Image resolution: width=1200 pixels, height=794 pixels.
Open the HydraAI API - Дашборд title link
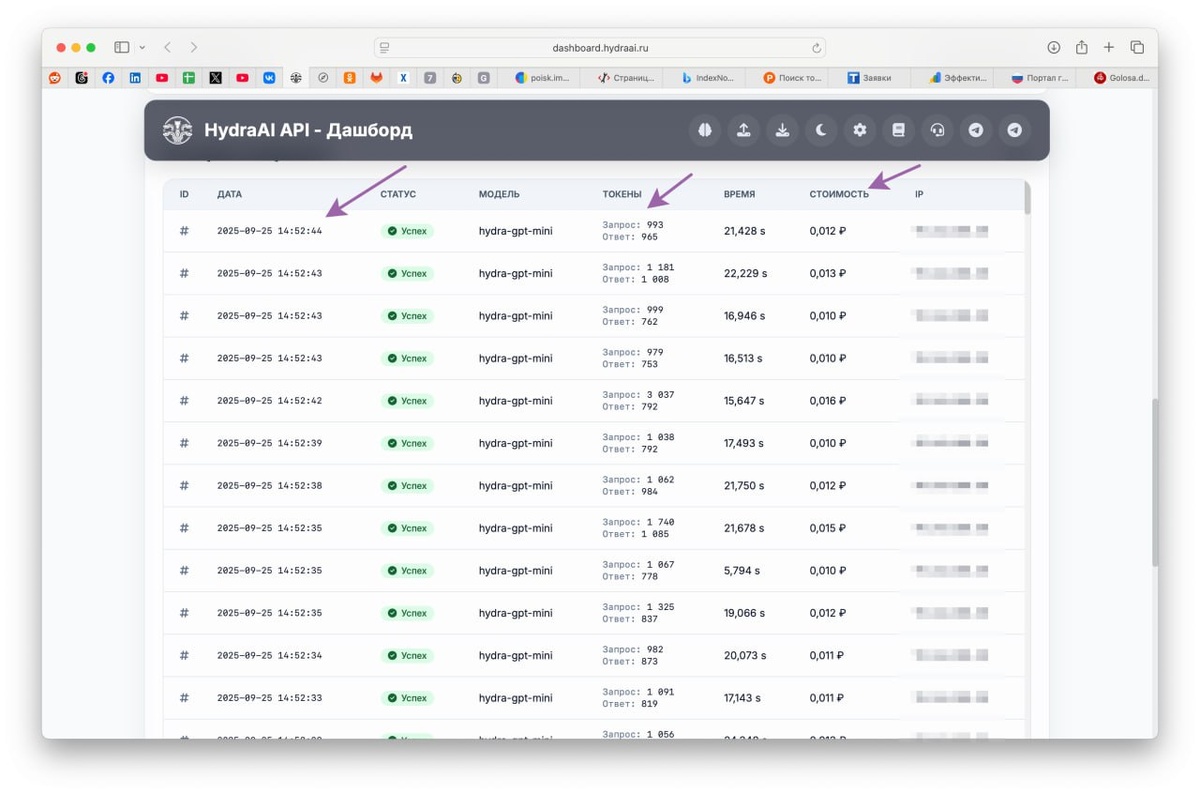pyautogui.click(x=308, y=130)
